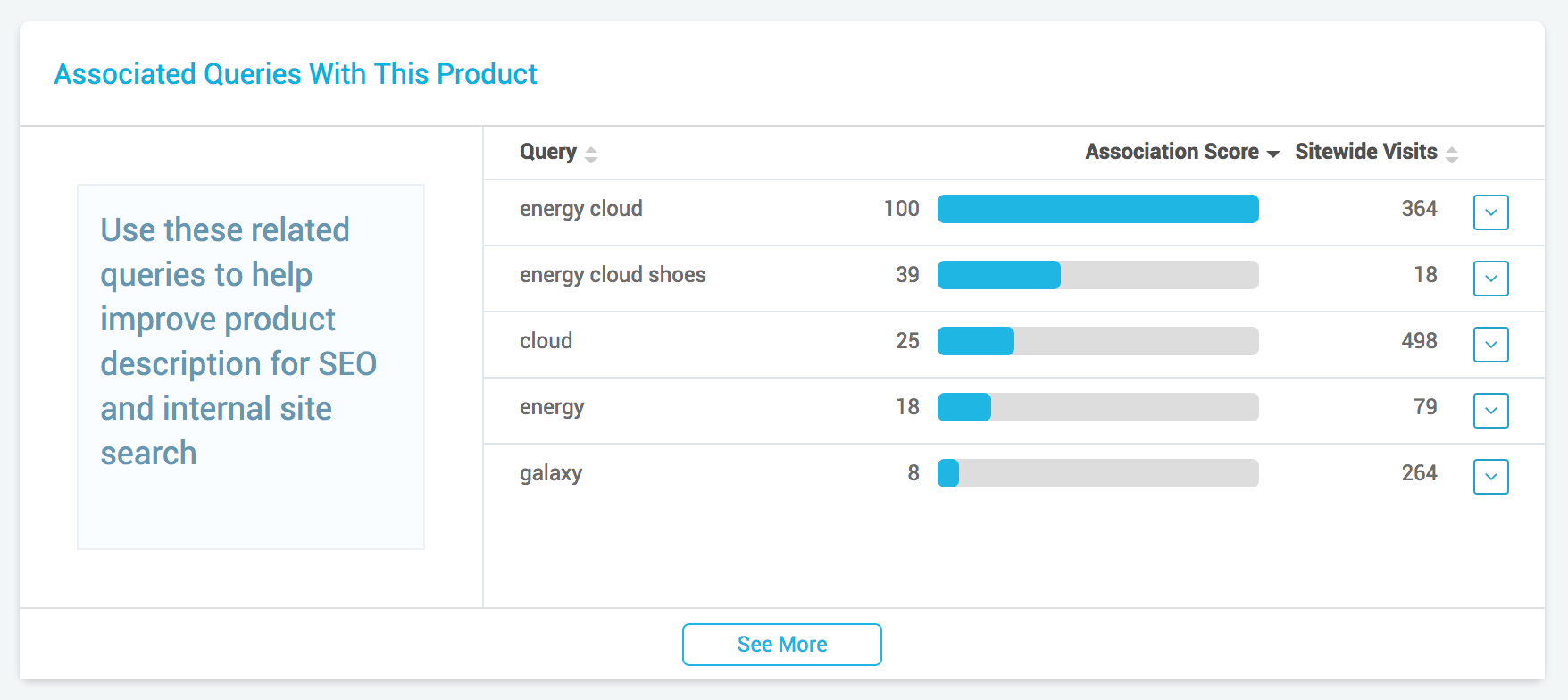Click the galaxy association score bar
This screenshot has width=1568, height=700.
(1097, 473)
